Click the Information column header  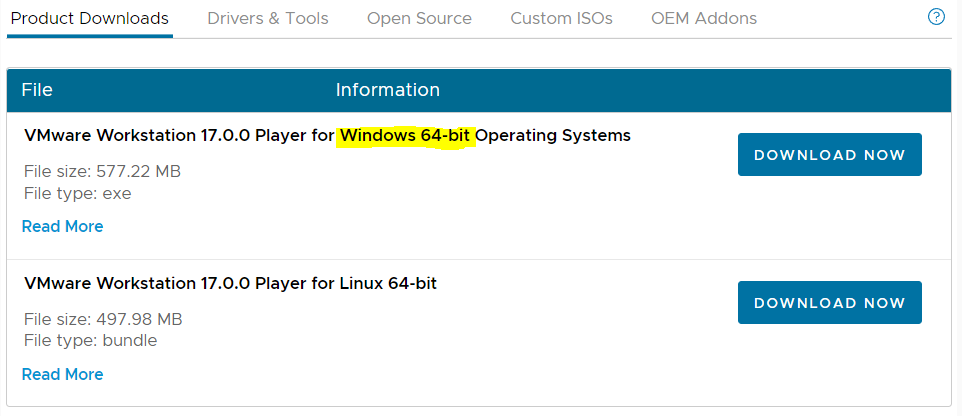[388, 90]
